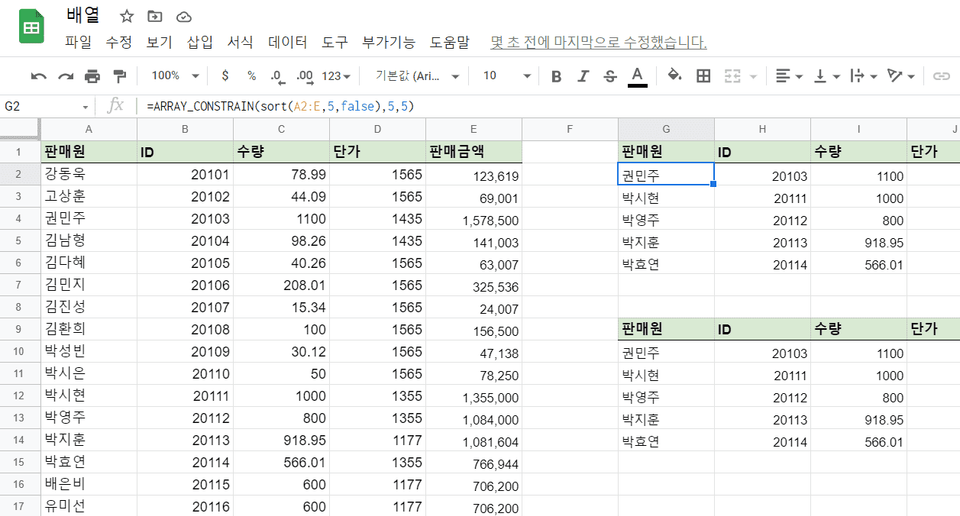Select column A header
This screenshot has height=516, width=960.
(89, 129)
